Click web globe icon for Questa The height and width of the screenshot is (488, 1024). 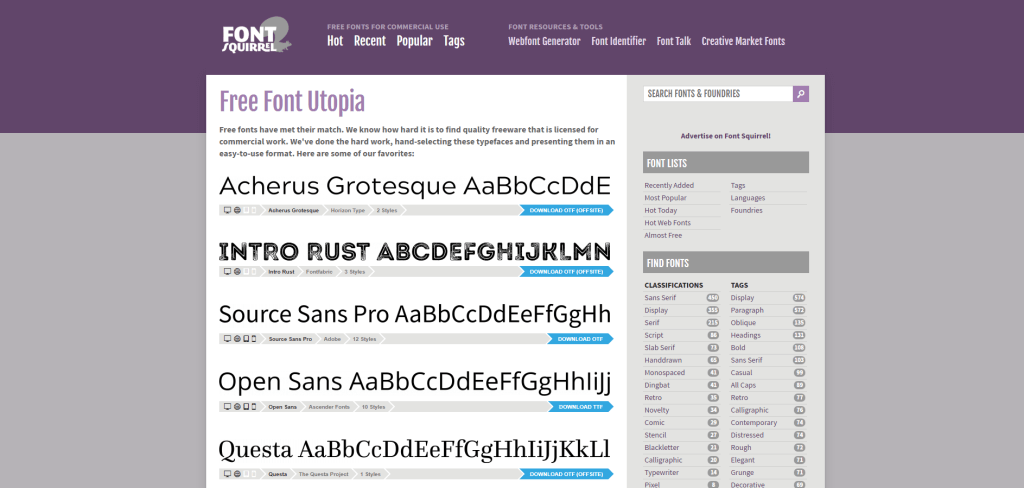237,474
